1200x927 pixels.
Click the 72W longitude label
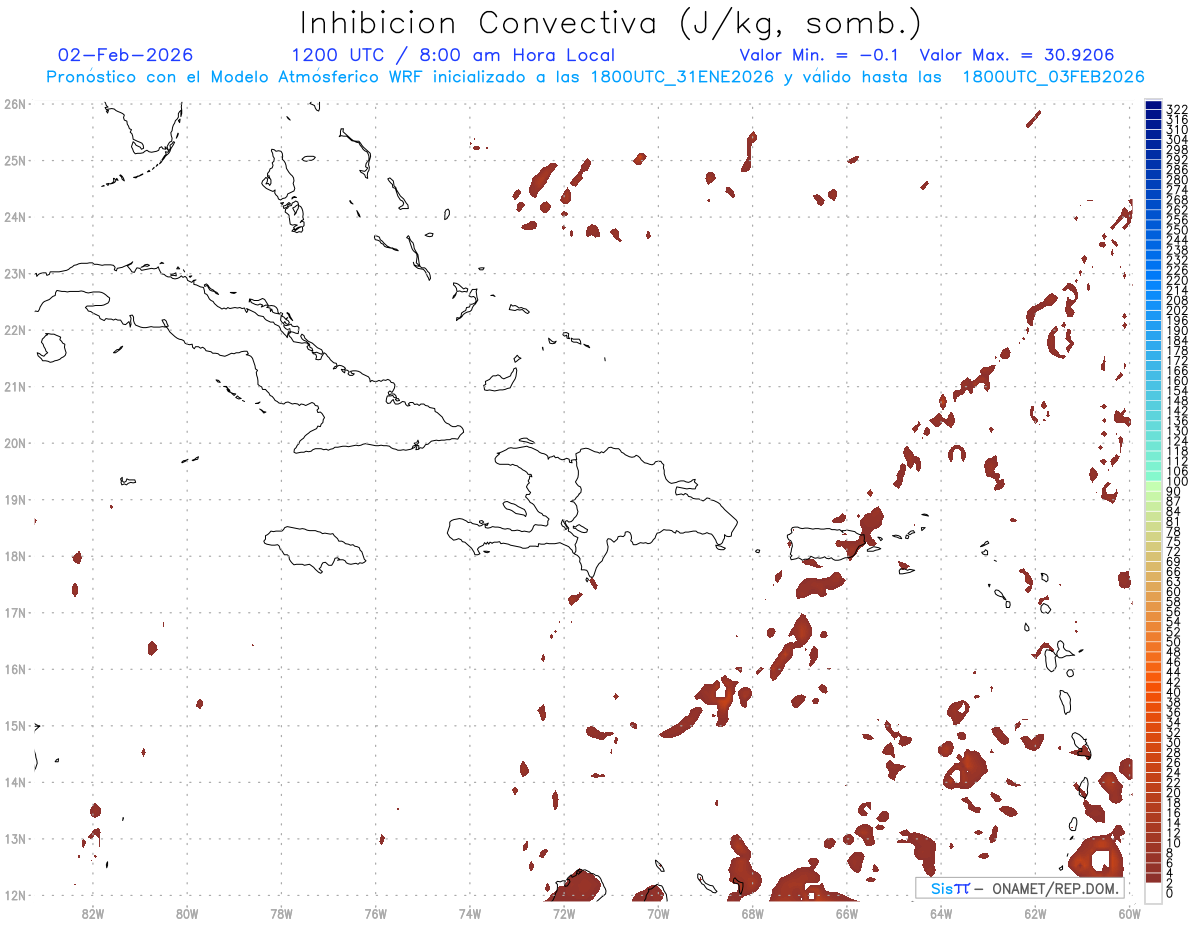coord(564,913)
